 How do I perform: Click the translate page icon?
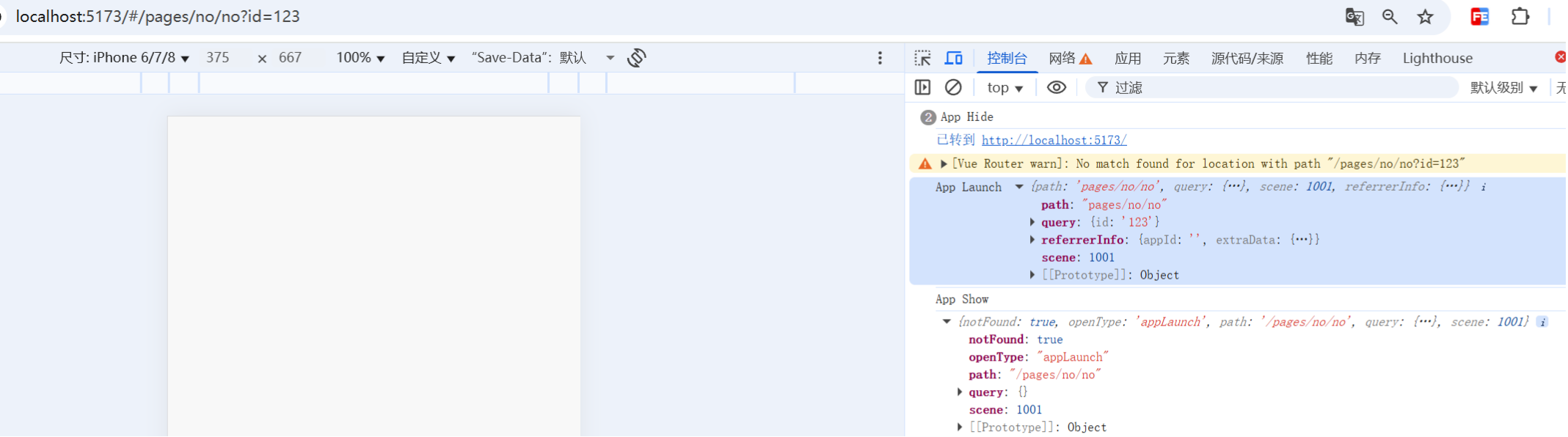point(1354,17)
